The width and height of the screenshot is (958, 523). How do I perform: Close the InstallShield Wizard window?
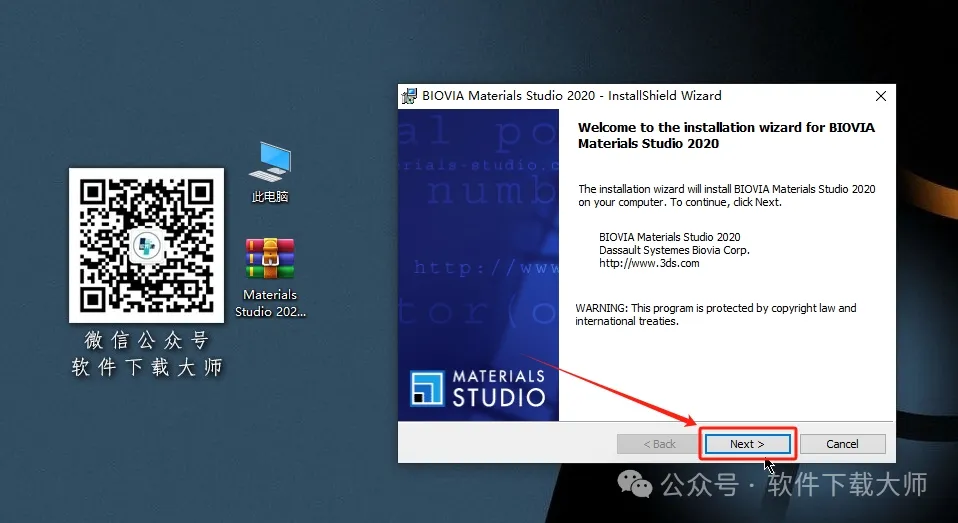(x=880, y=96)
